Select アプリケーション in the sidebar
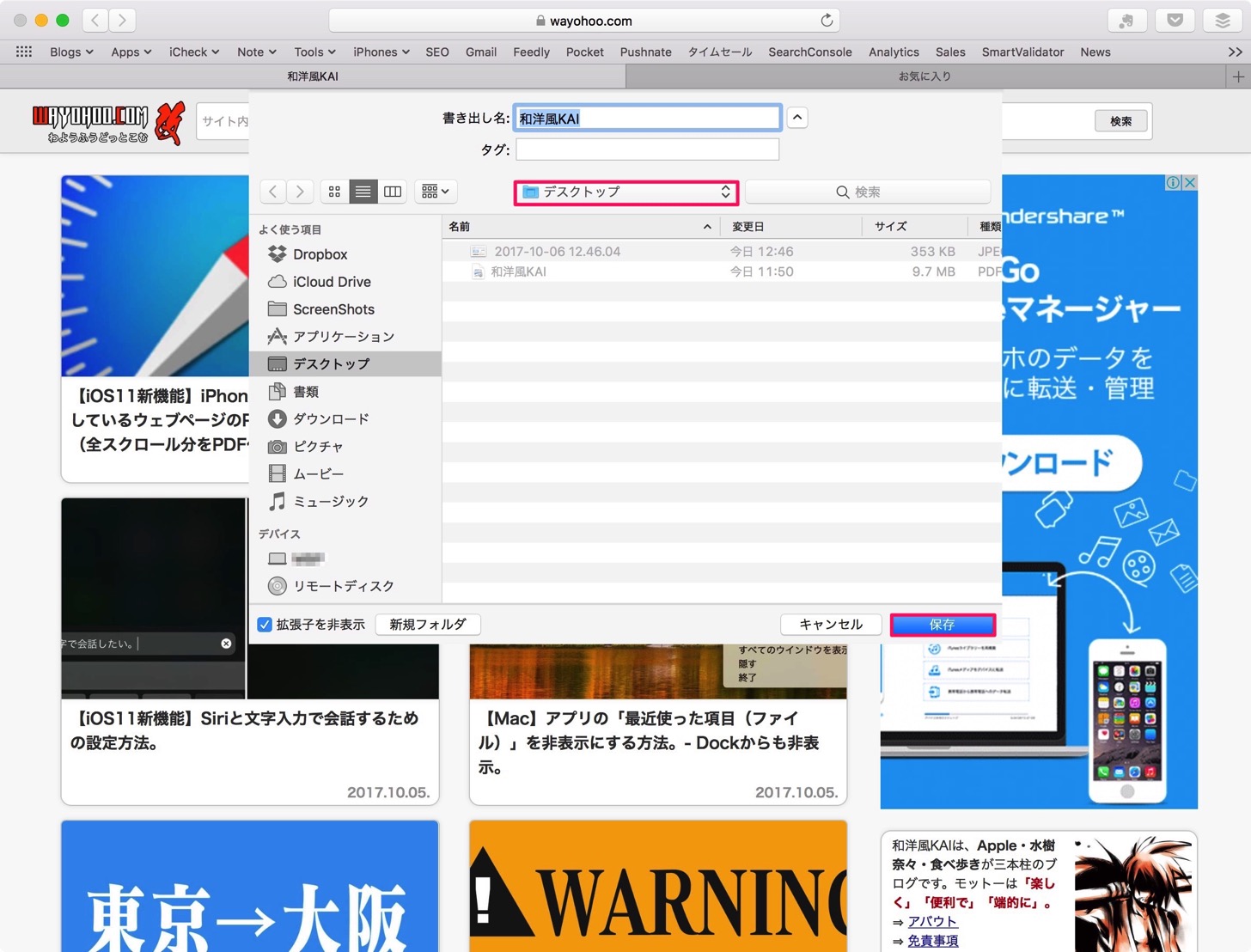 click(x=345, y=337)
